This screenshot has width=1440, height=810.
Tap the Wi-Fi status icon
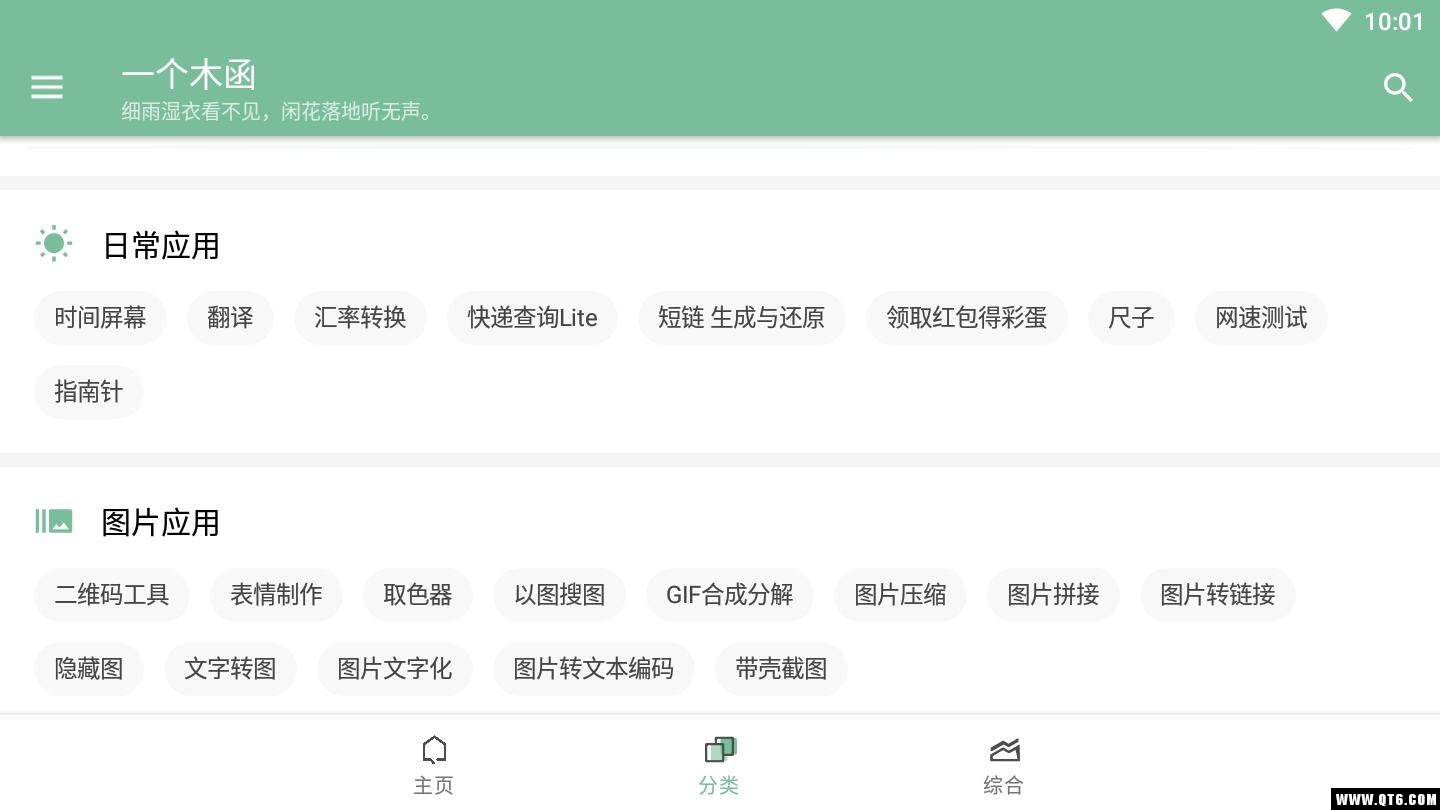pyautogui.click(x=1336, y=21)
